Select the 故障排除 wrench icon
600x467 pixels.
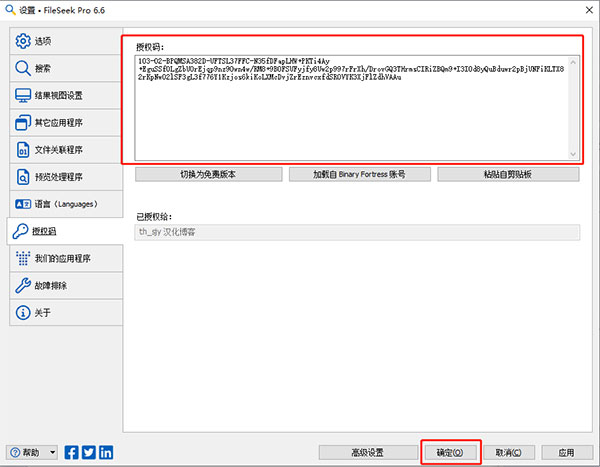click(x=23, y=286)
